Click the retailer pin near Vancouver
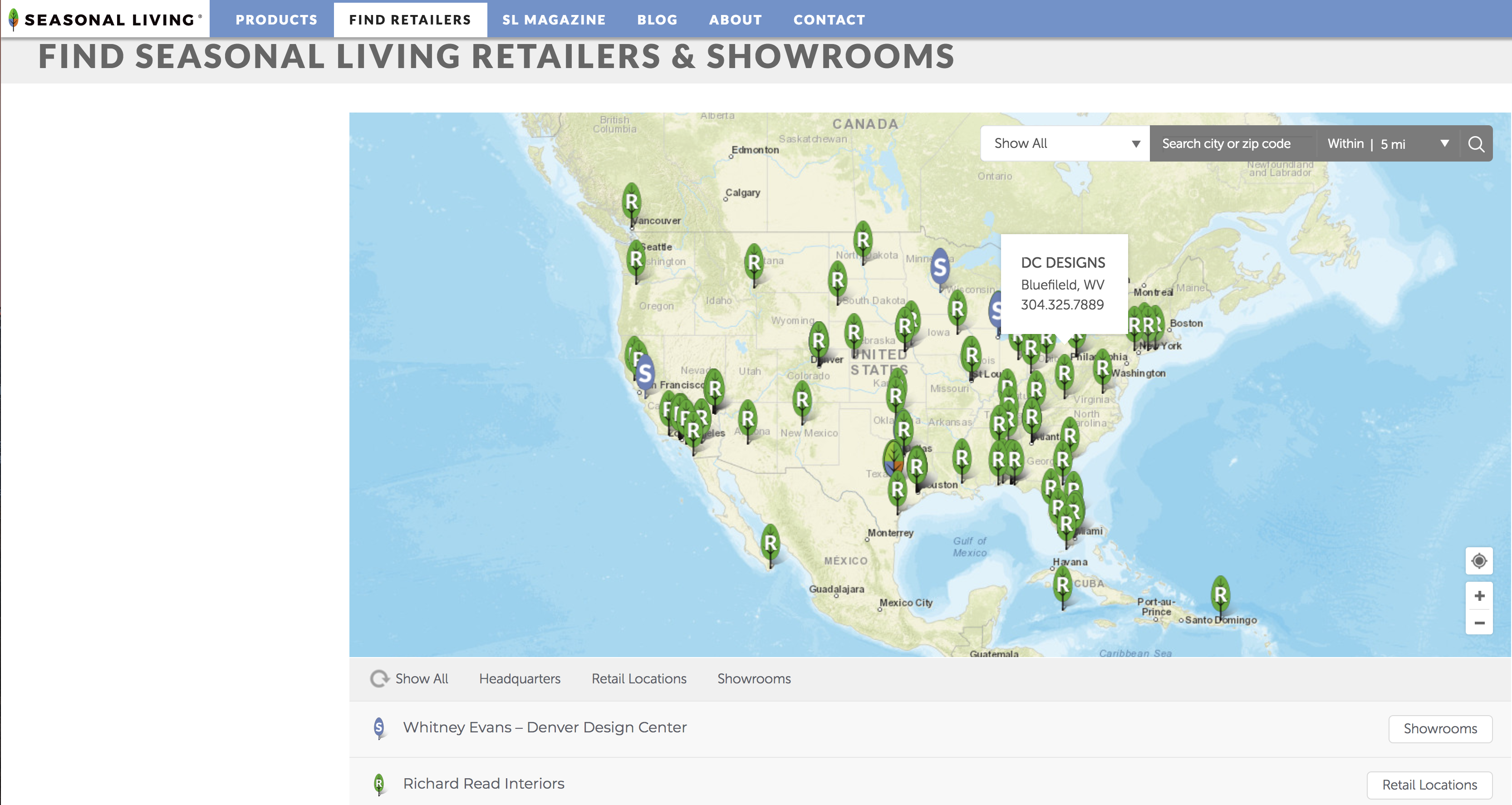This screenshot has height=805, width=1512. [x=632, y=202]
